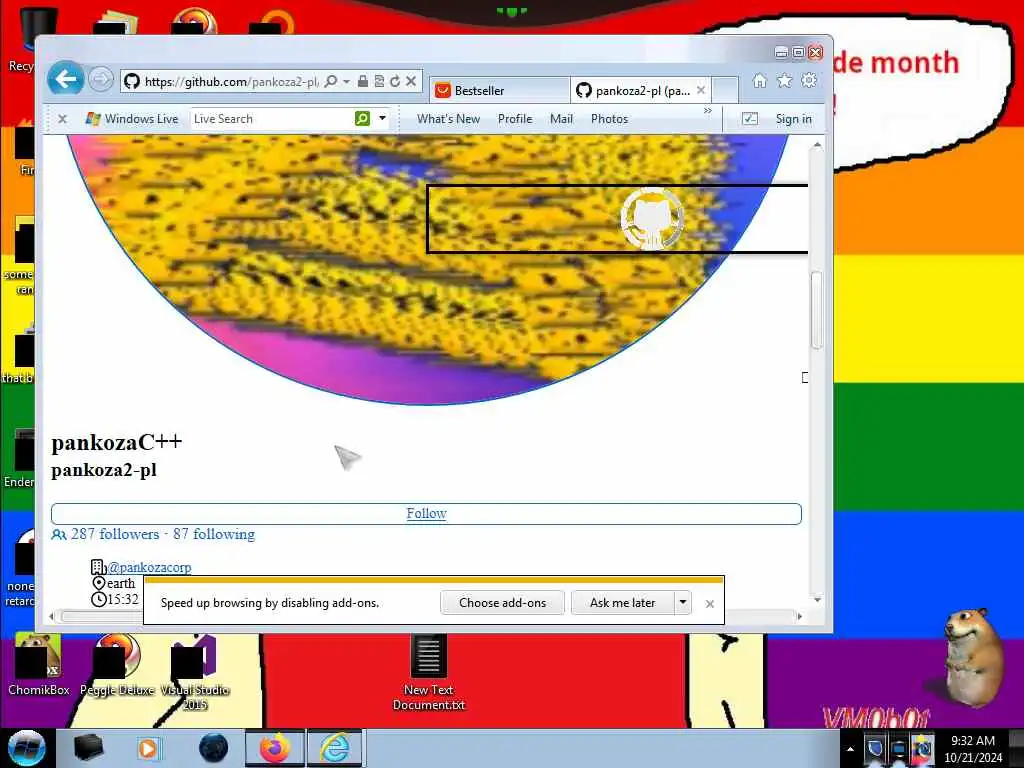The image size is (1024, 768).
Task: Open the address bar history dropdown arrow
Action: (x=346, y=81)
